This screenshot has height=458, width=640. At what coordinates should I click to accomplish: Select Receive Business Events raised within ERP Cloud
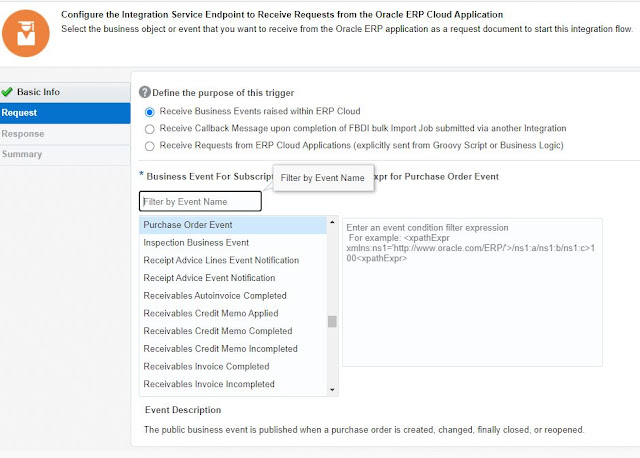pyautogui.click(x=150, y=112)
